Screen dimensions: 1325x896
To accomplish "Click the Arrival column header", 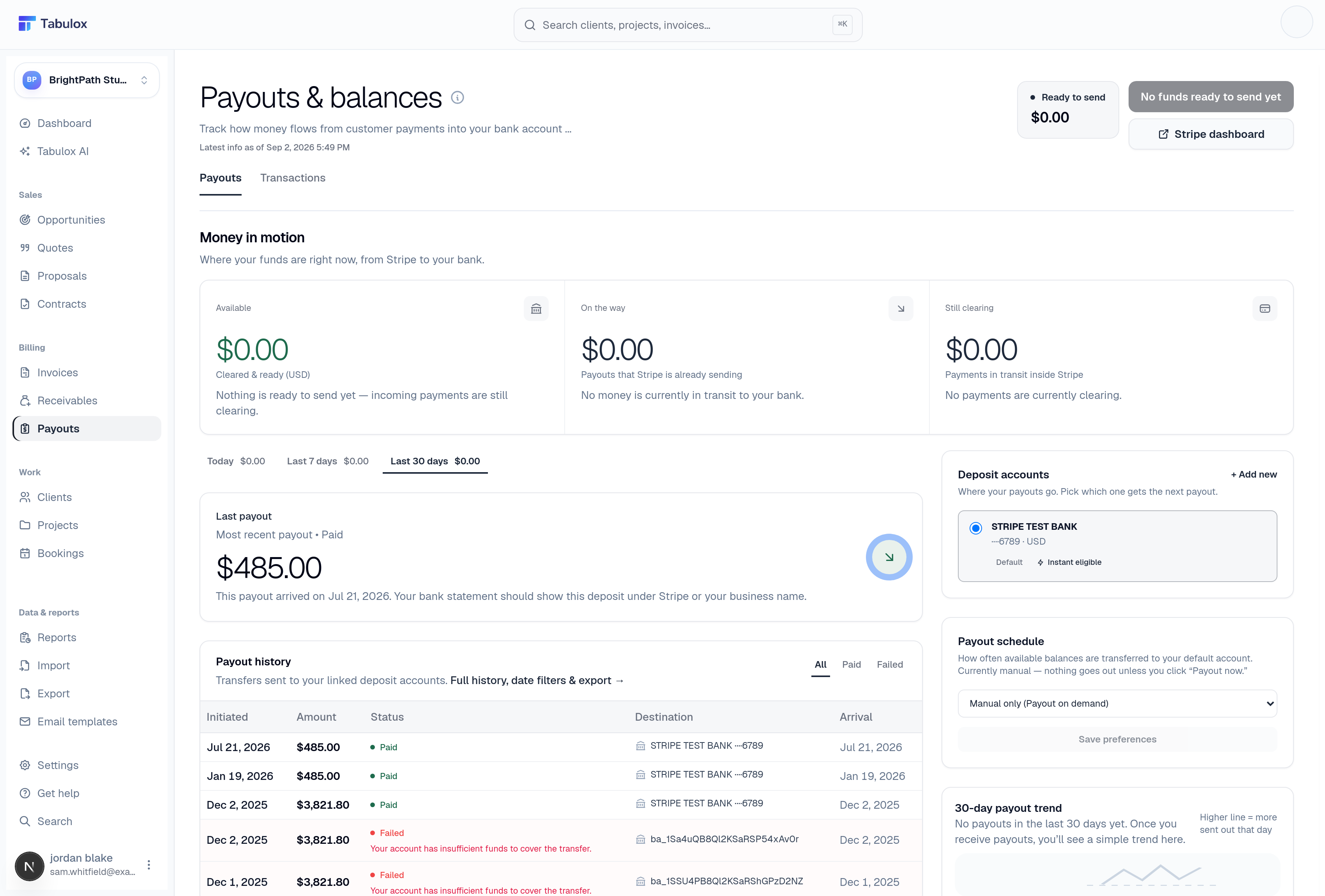I will coord(856,717).
